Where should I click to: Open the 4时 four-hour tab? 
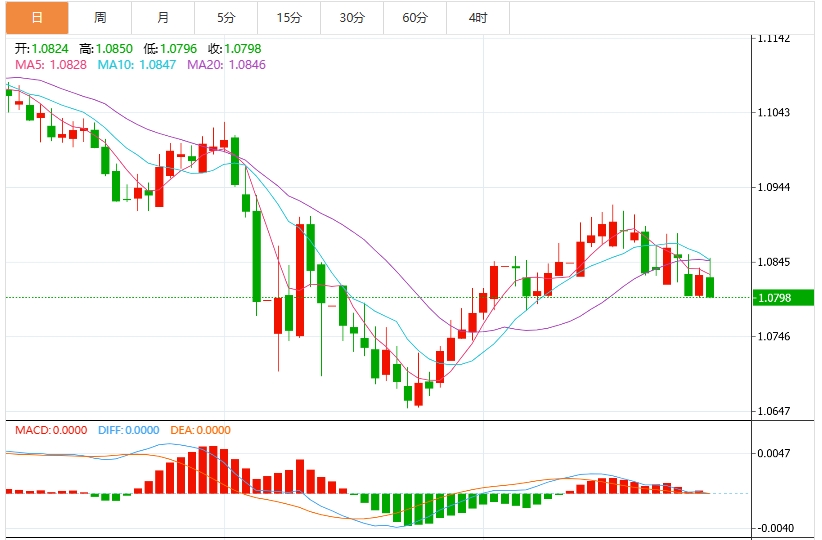[478, 18]
